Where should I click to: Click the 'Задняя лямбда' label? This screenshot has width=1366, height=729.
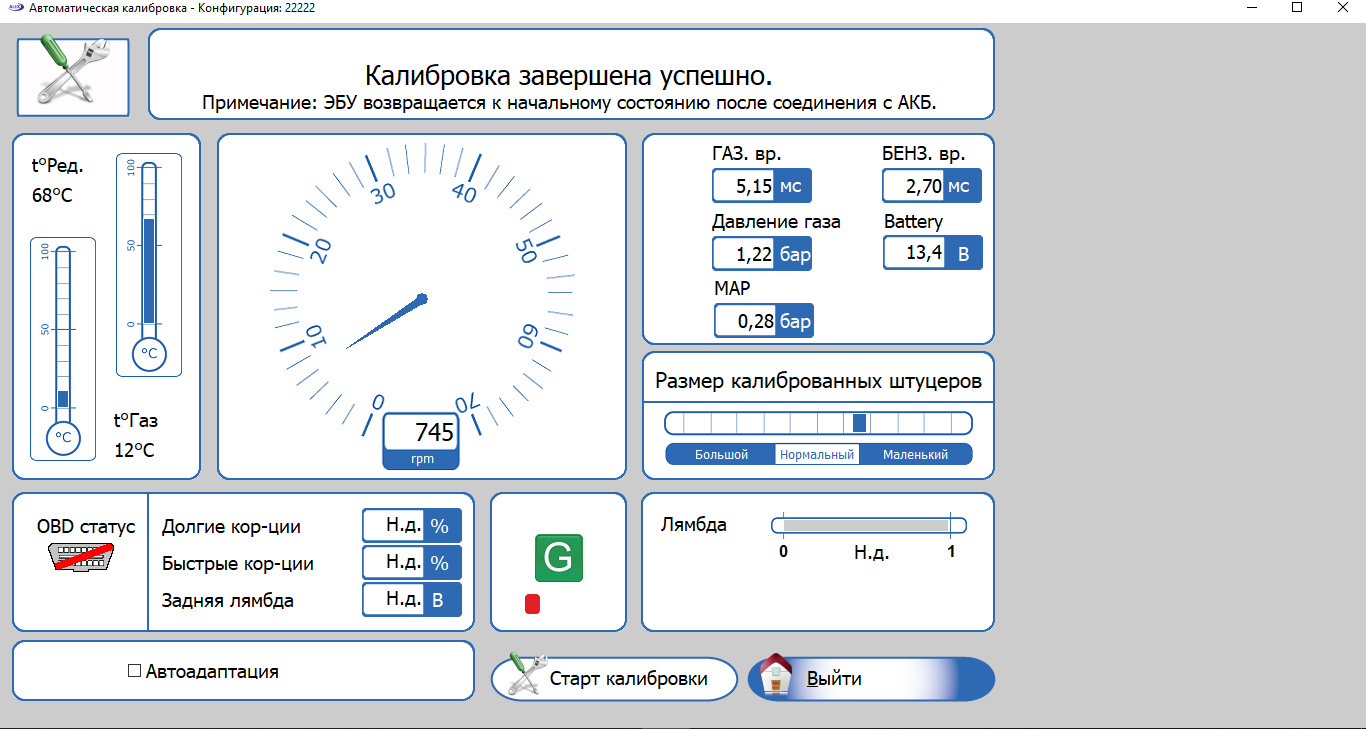[x=228, y=600]
